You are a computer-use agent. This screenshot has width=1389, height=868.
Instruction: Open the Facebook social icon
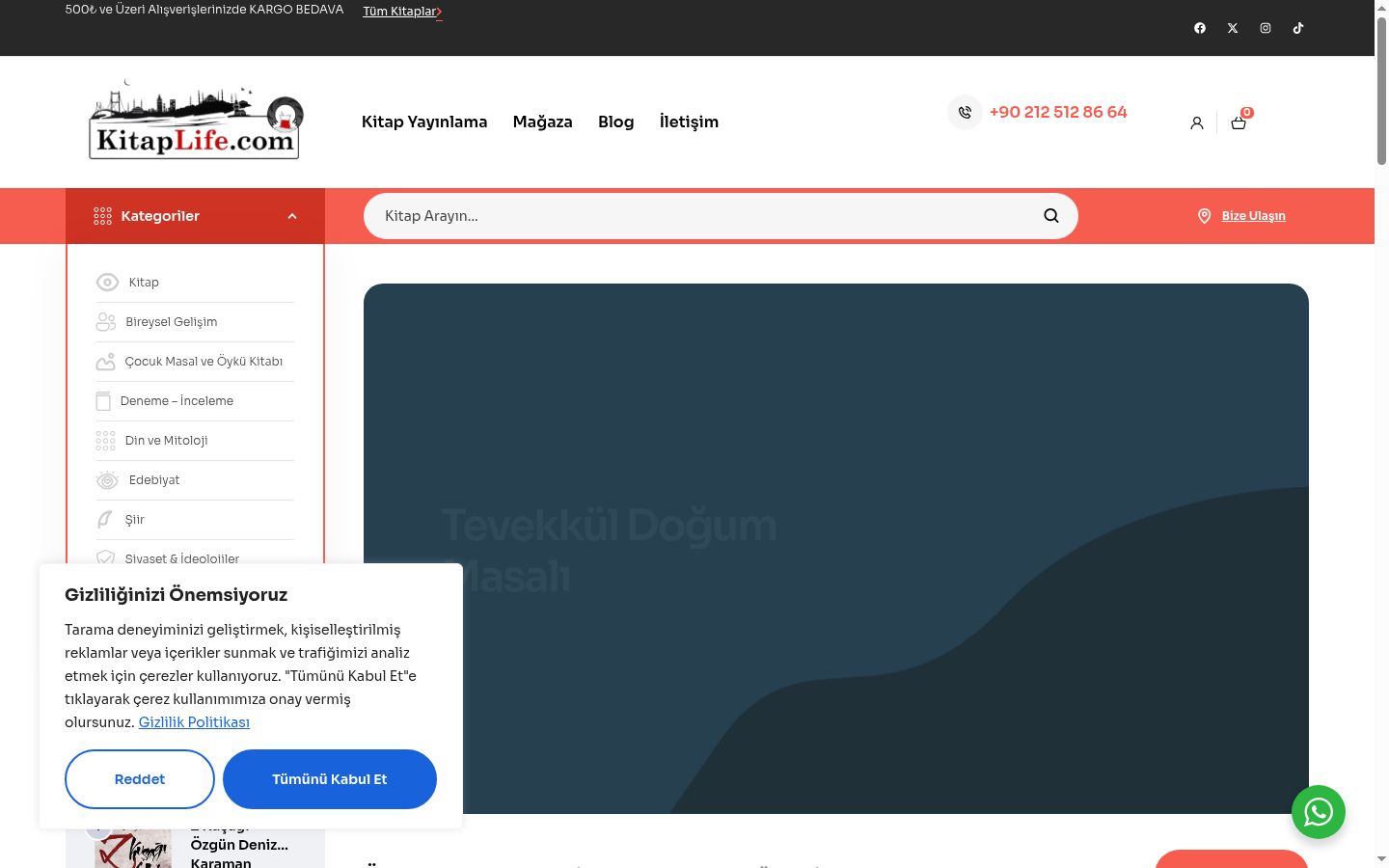tap(1200, 28)
